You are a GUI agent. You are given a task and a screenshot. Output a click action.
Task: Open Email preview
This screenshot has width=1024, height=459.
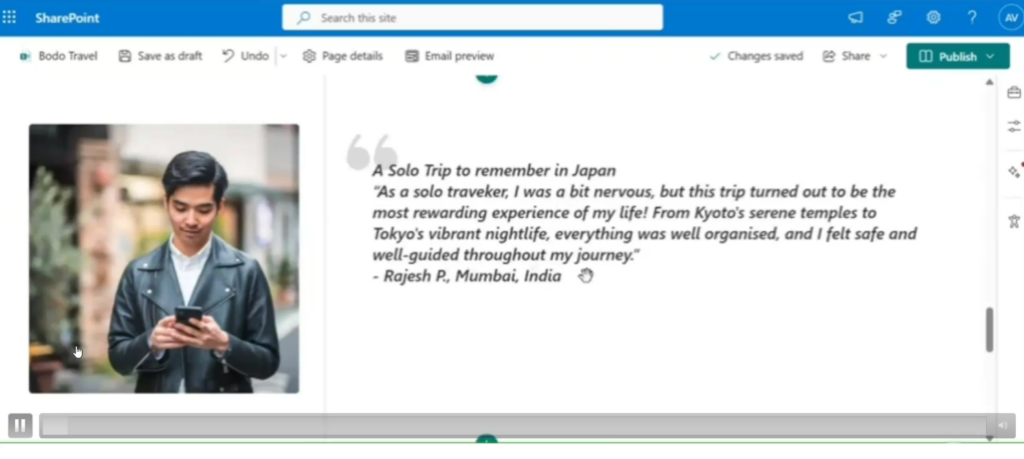[449, 56]
